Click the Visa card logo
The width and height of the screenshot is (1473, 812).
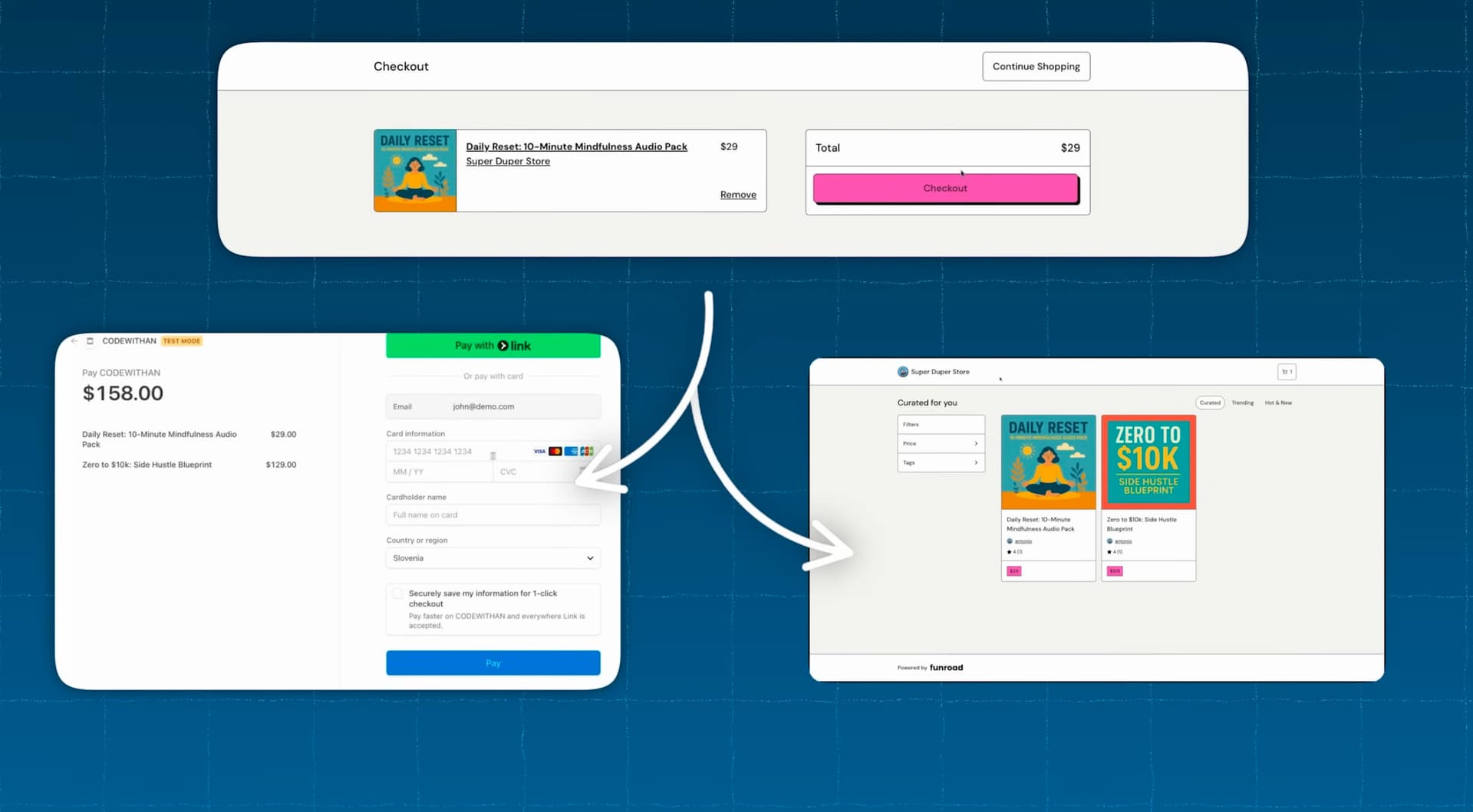pyautogui.click(x=539, y=452)
